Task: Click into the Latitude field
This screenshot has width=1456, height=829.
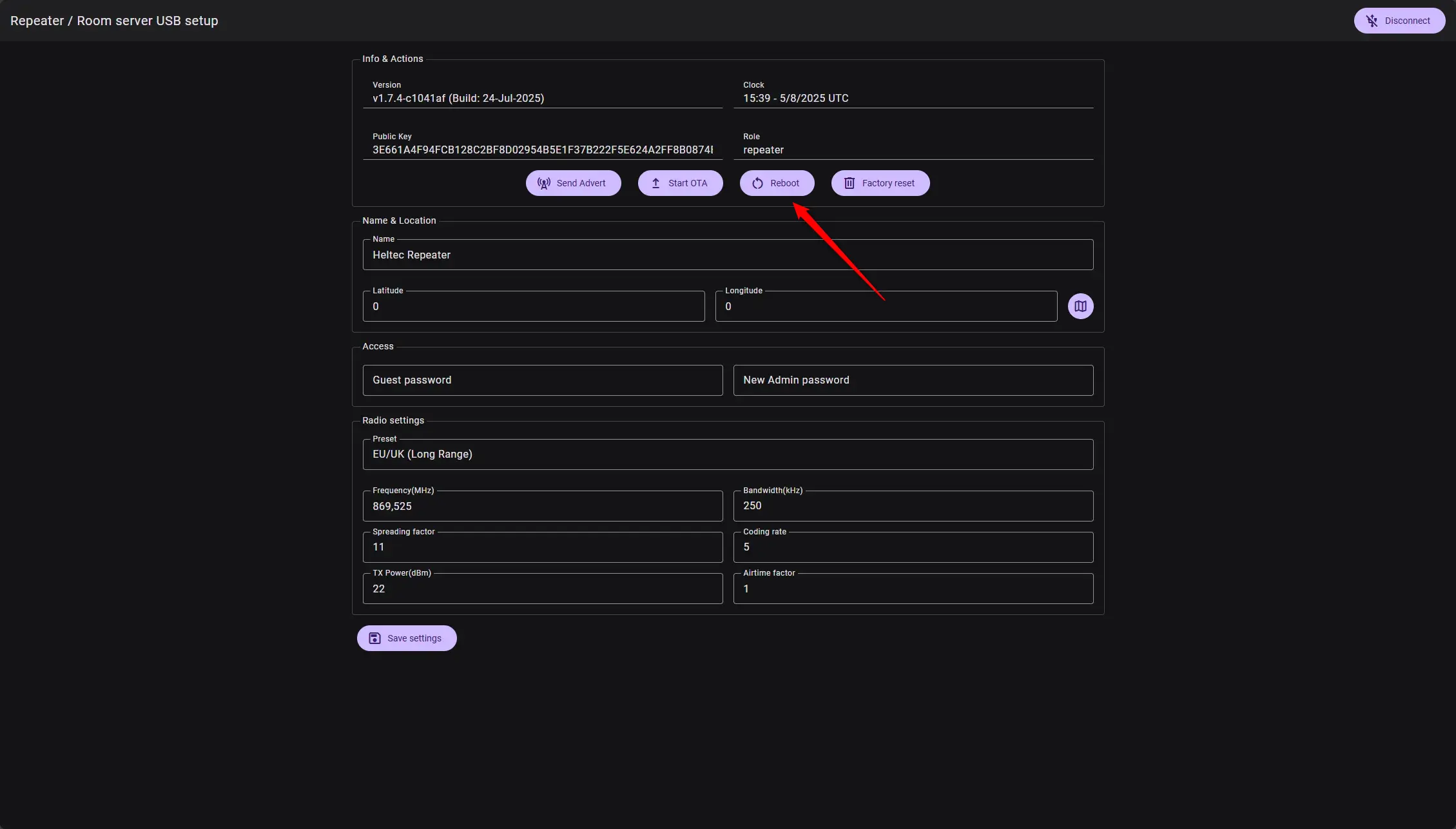Action: 533,307
